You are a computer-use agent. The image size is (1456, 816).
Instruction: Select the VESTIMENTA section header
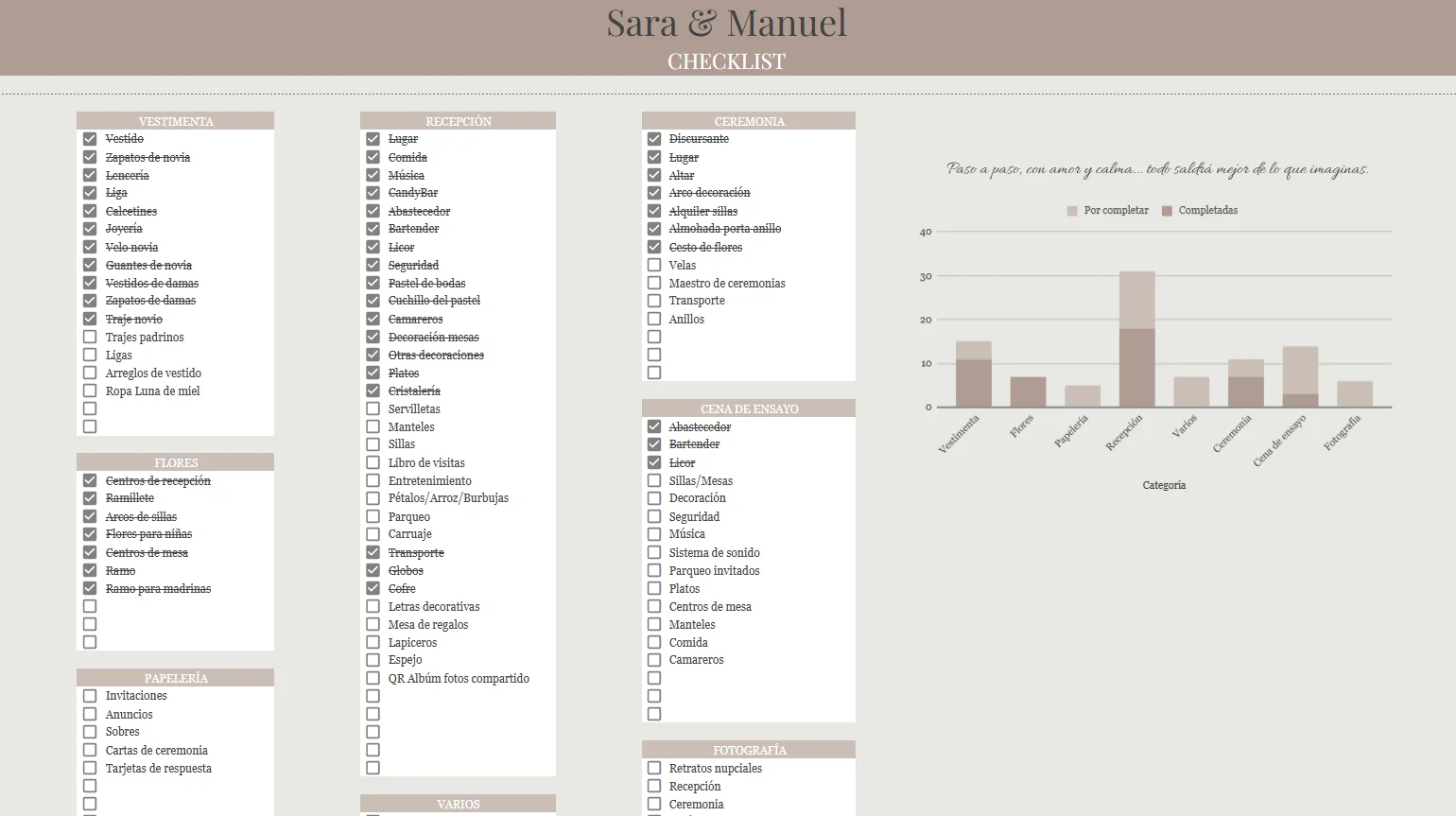175,121
